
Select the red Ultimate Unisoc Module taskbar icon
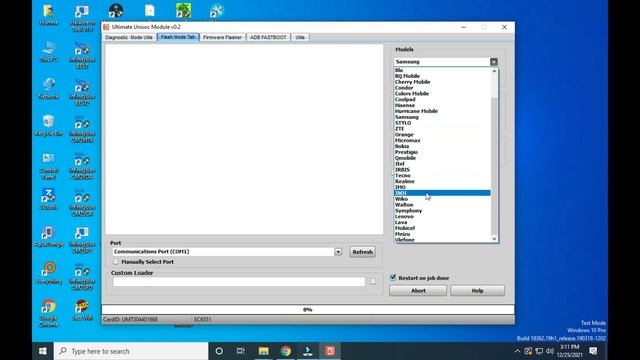tap(330, 351)
